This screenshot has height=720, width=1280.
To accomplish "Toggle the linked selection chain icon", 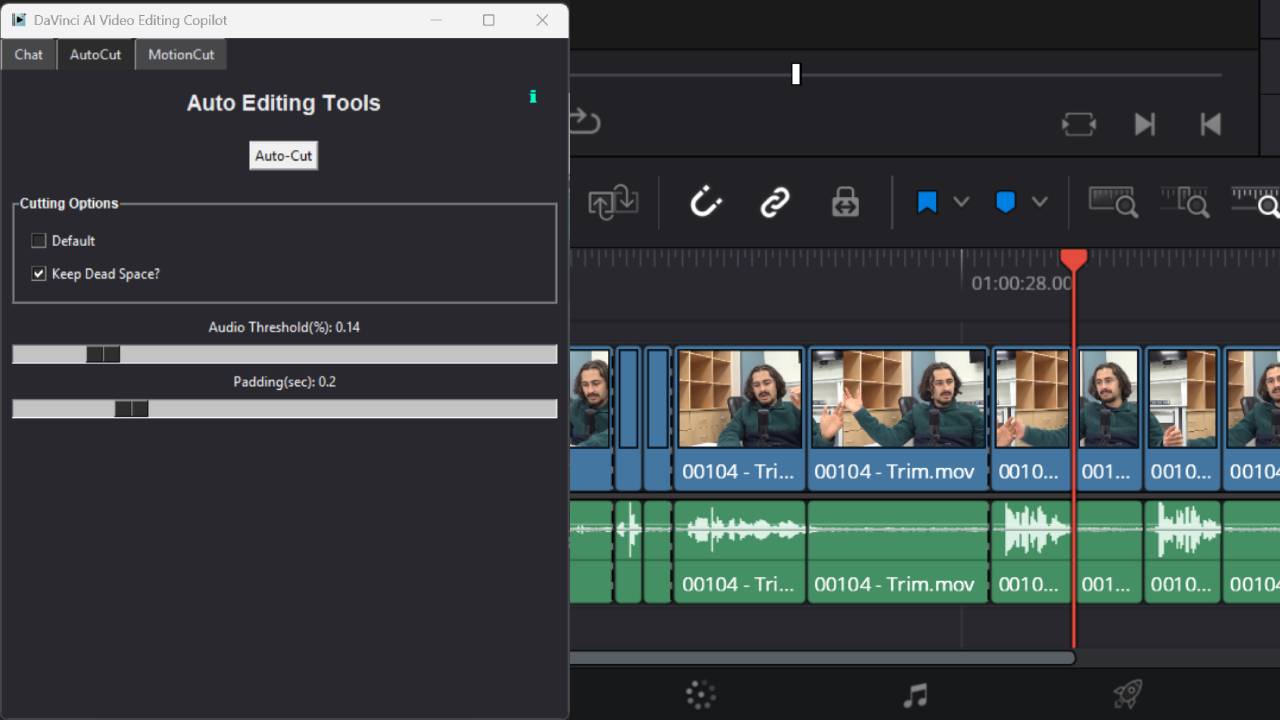I will [x=775, y=203].
